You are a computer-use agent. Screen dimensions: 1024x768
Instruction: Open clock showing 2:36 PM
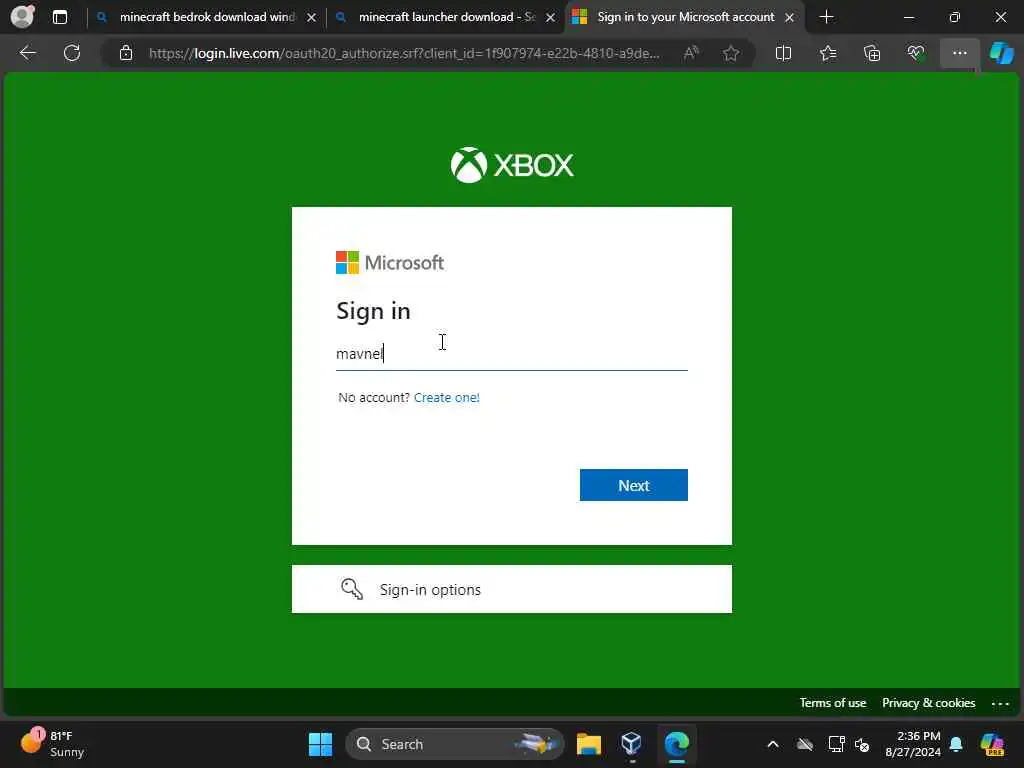(913, 744)
